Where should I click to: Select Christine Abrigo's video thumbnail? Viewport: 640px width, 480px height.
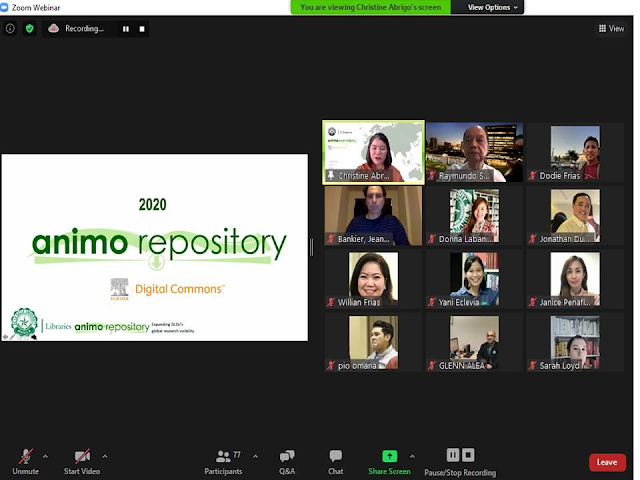373,152
